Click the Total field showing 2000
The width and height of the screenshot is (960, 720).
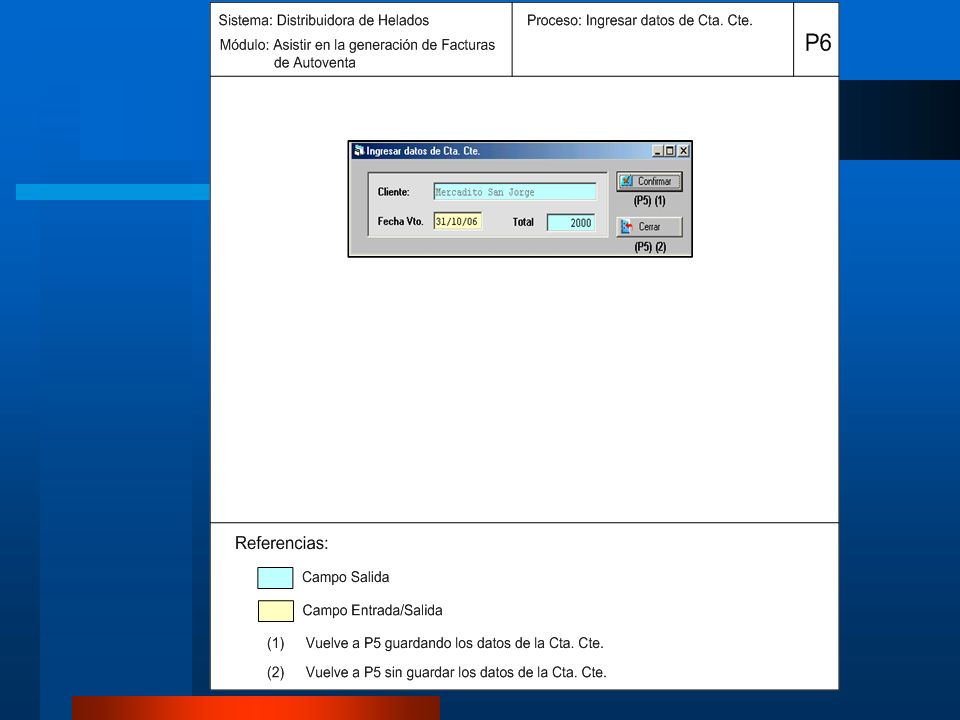coord(571,223)
